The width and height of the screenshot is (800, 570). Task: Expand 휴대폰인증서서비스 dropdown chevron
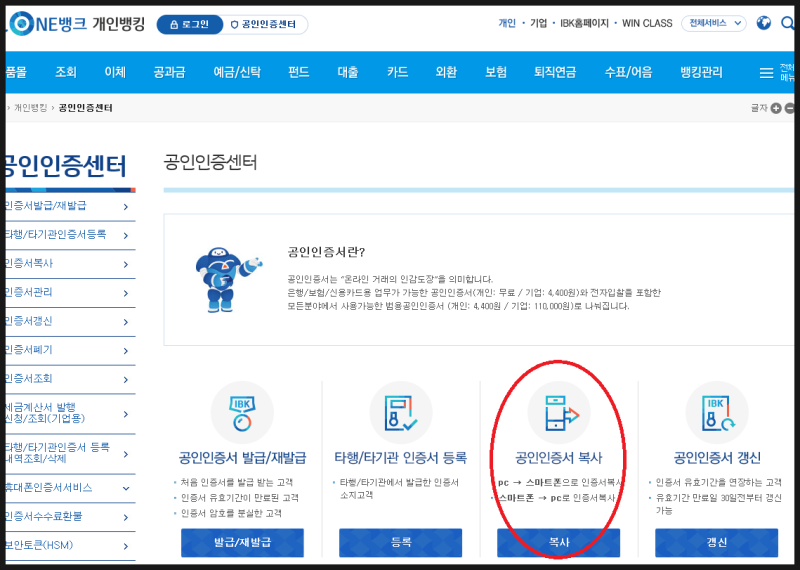(126, 488)
